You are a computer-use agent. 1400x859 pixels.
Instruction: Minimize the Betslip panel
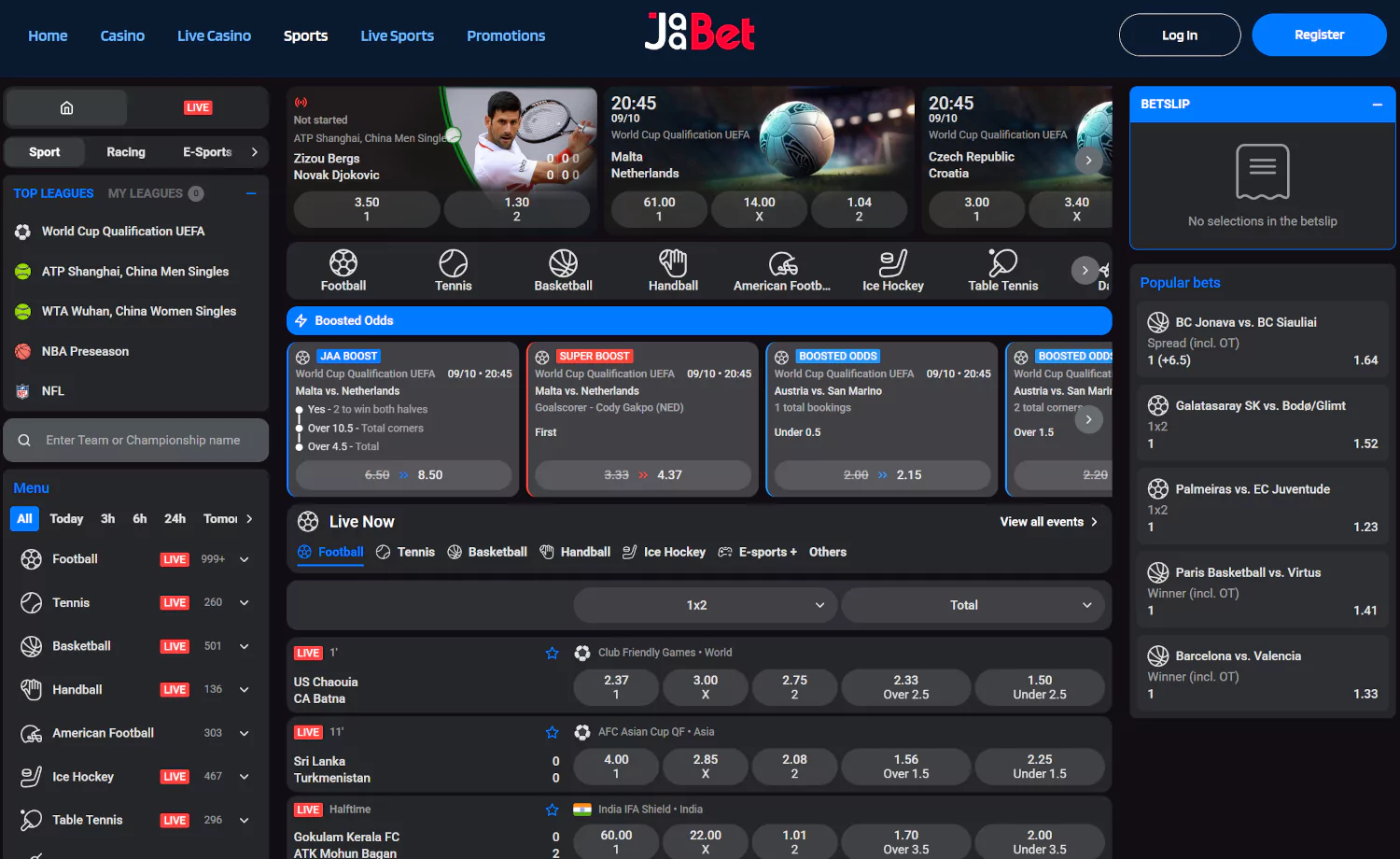[1377, 105]
